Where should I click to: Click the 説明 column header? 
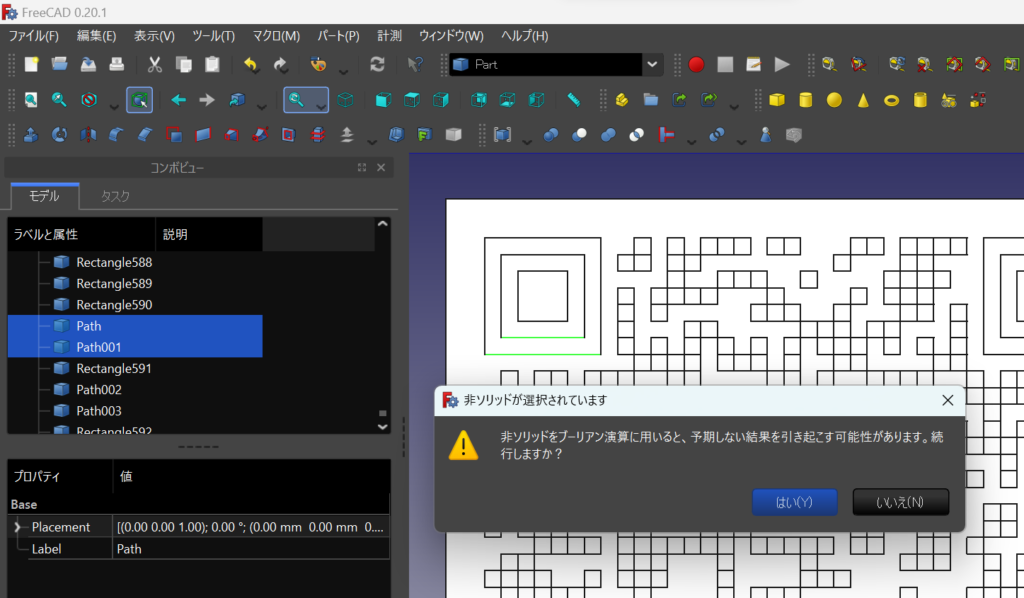tap(209, 234)
